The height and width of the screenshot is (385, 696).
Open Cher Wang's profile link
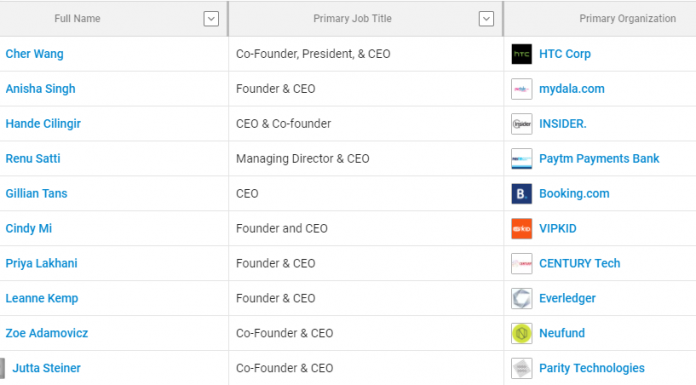pyautogui.click(x=35, y=54)
